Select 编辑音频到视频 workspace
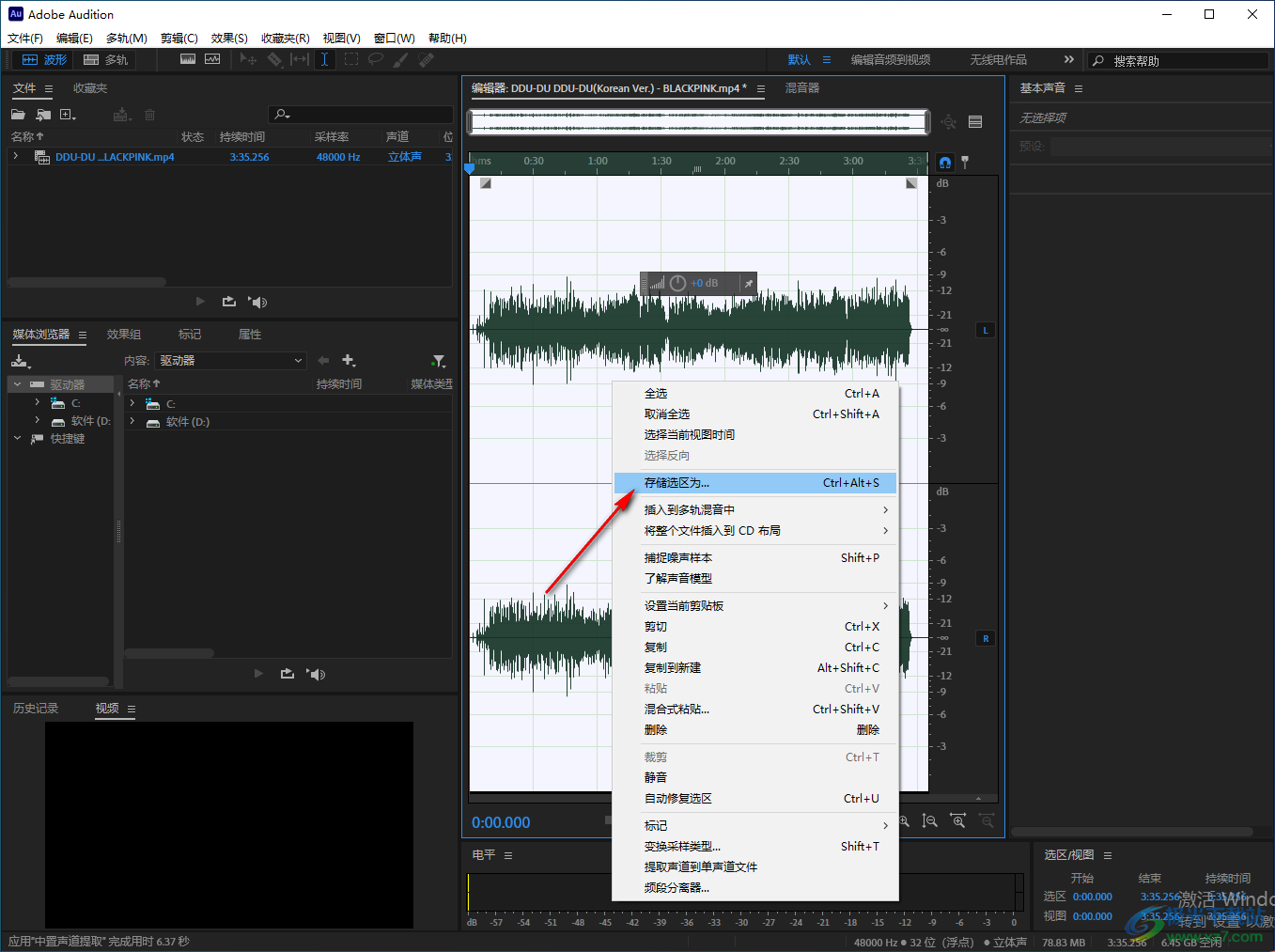1275x952 pixels. pos(891,60)
